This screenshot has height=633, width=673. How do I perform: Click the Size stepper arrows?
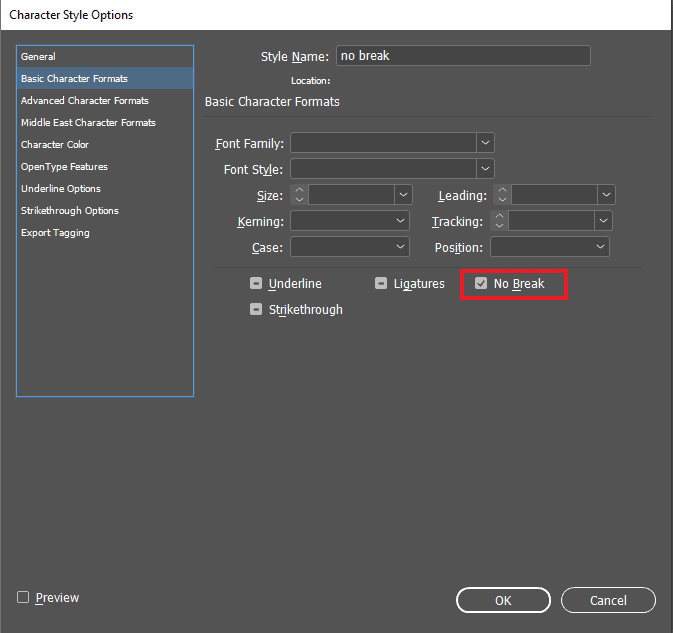(x=299, y=195)
